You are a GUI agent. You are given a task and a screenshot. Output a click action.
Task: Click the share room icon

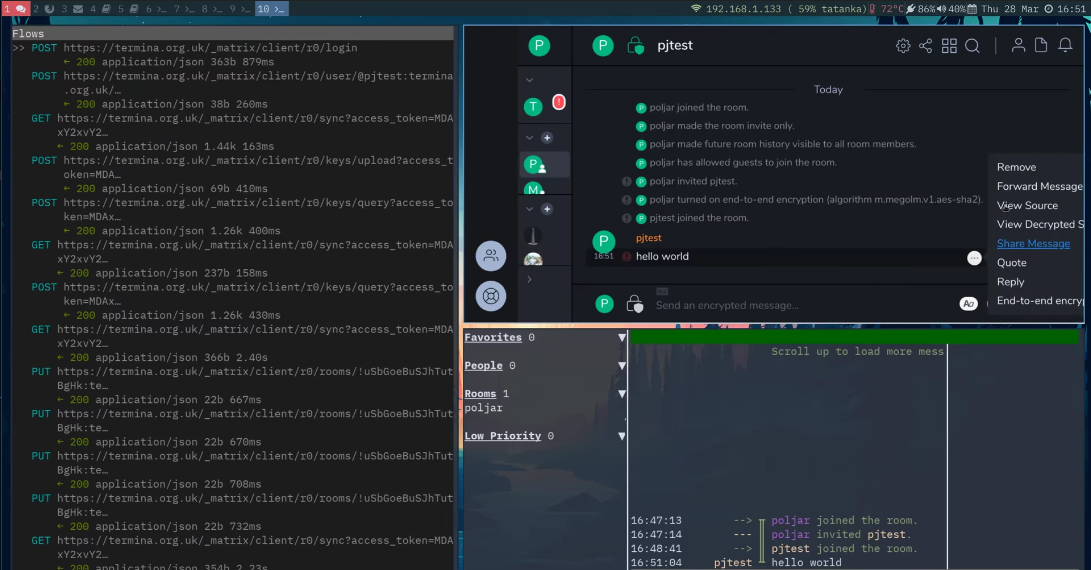coord(925,46)
